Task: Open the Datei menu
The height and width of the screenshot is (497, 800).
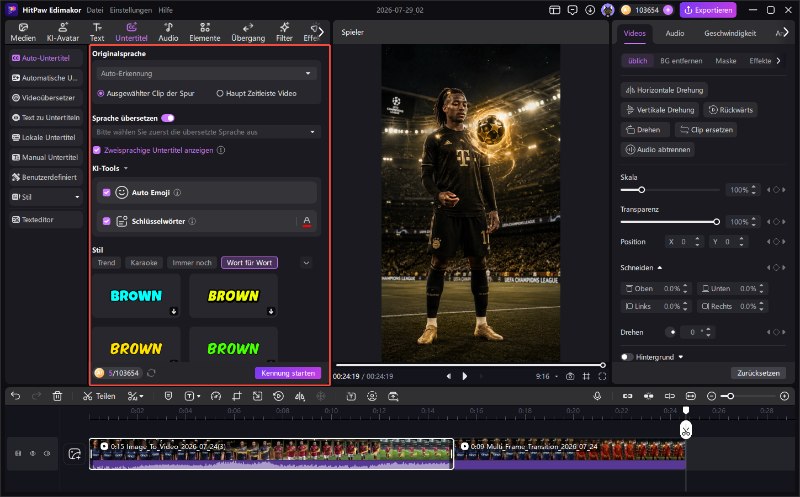Action: pos(94,10)
